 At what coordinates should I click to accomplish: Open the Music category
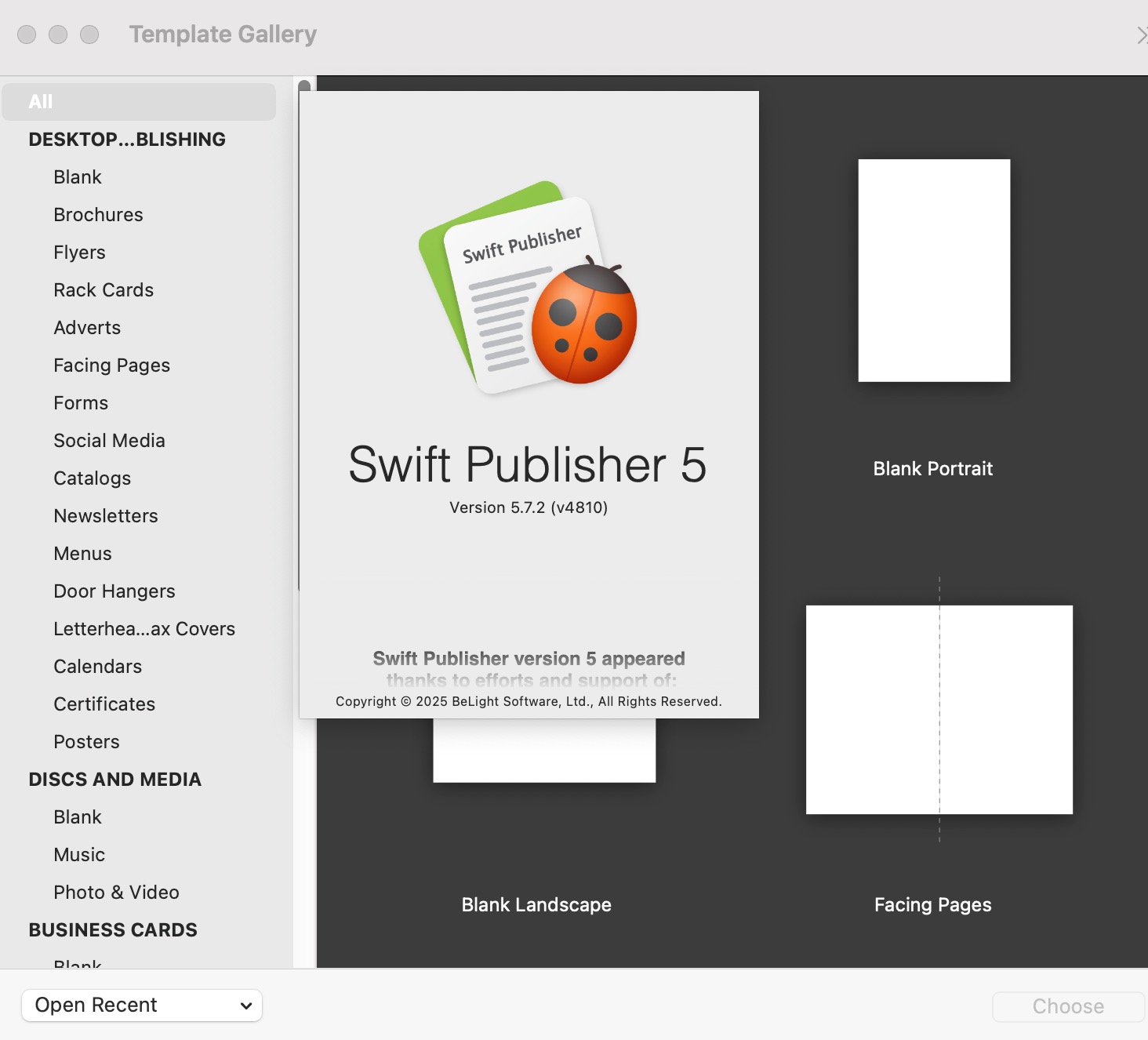point(79,855)
